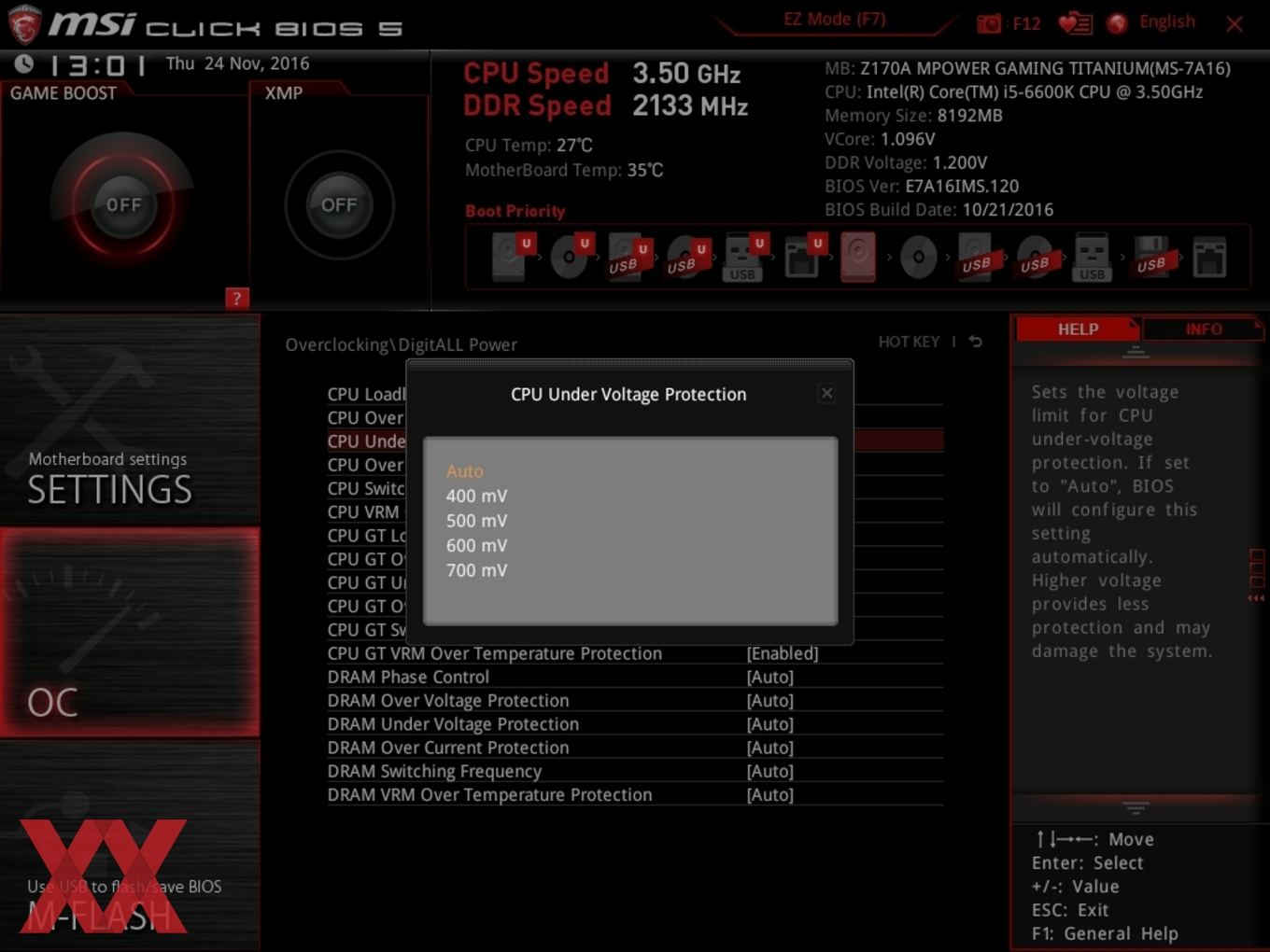Image resolution: width=1270 pixels, height=952 pixels.
Task: Open CPU GT VRM Over Temperature Protection [Enabled] value
Action: click(x=783, y=653)
